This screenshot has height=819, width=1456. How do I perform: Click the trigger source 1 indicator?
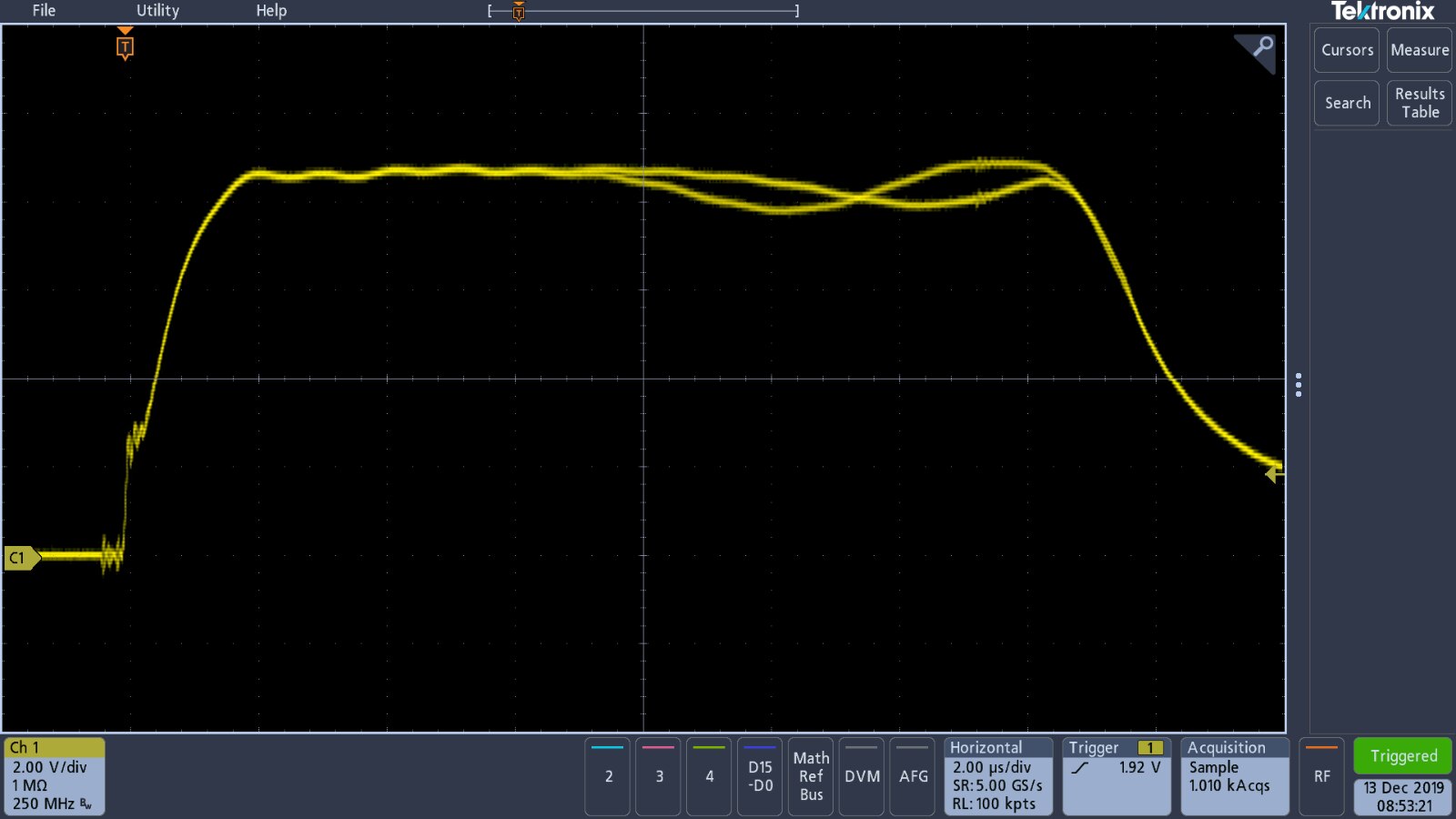1150,748
